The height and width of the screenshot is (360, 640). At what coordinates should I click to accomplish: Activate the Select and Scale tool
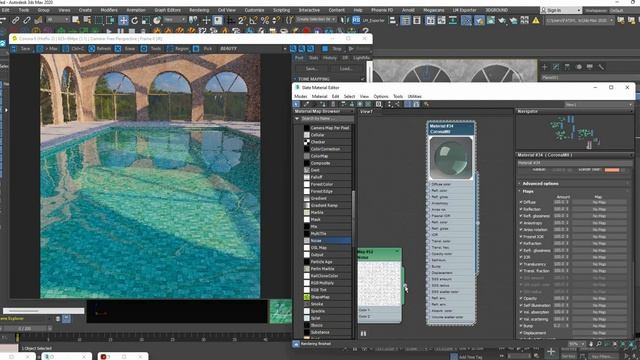(146, 20)
